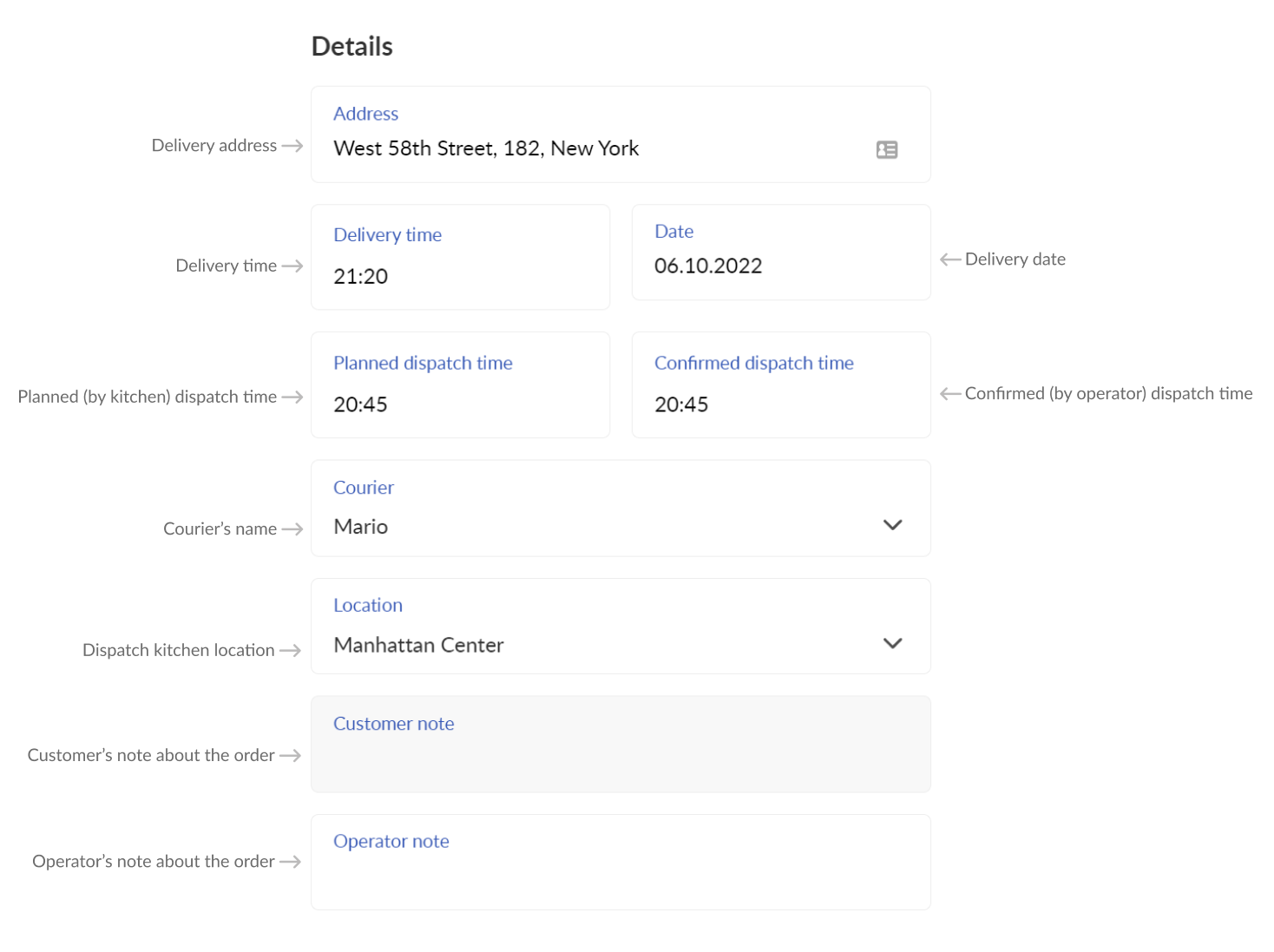Click the 'Courier's name' annotation text
The width and height of the screenshot is (1274, 952).
point(220,529)
